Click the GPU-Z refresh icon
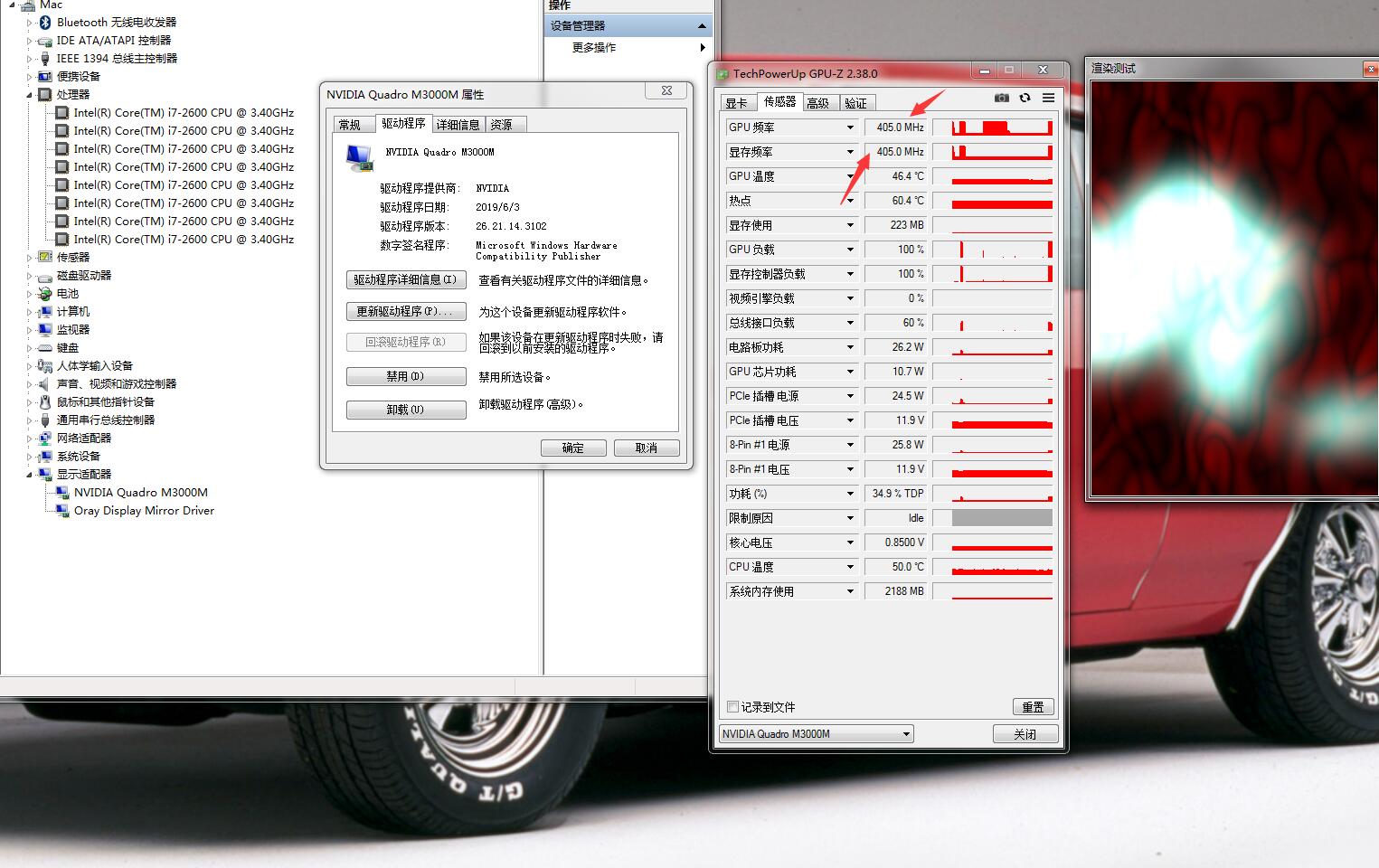The image size is (1379, 868). click(1025, 98)
